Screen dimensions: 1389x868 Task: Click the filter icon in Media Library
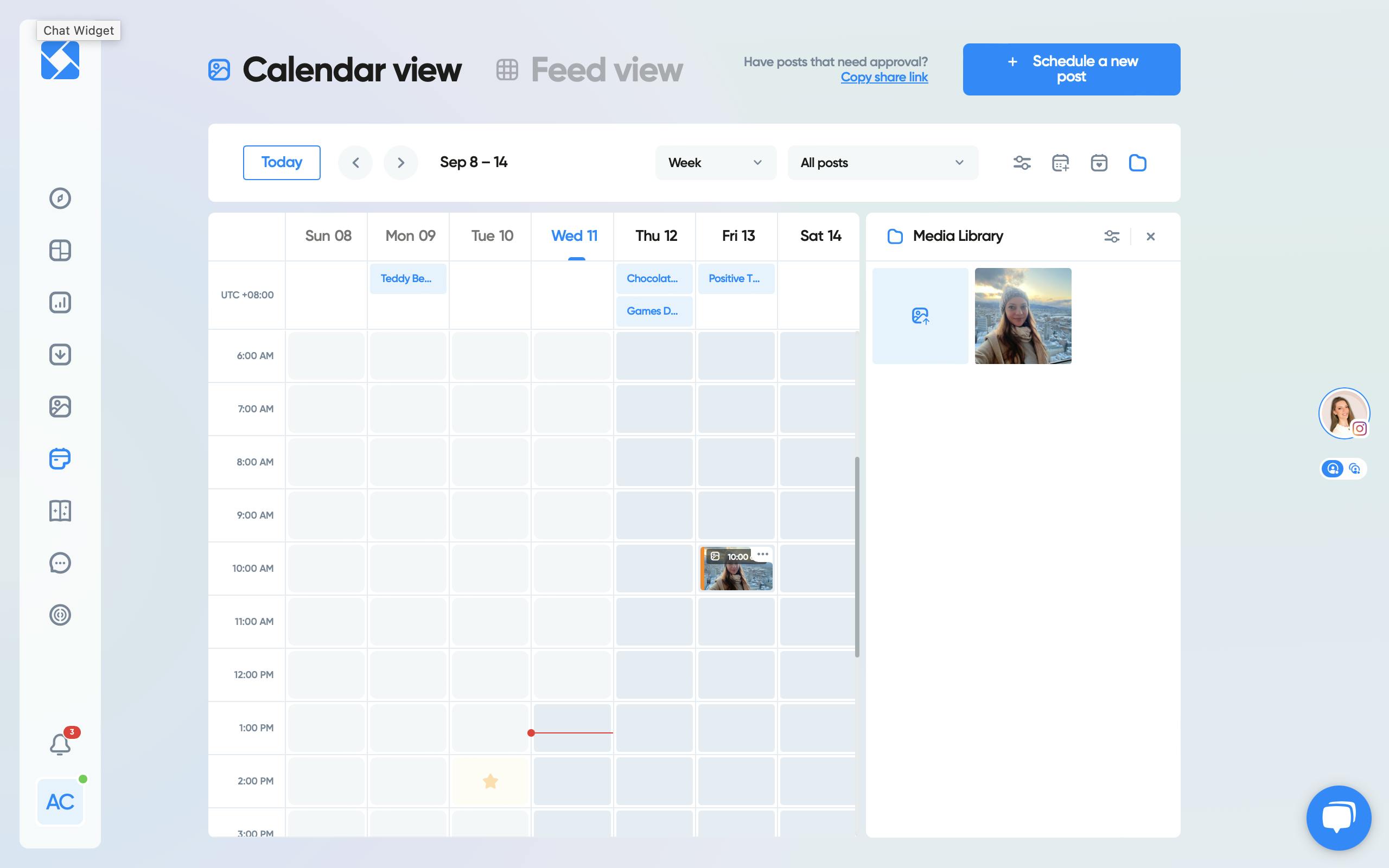click(1112, 236)
